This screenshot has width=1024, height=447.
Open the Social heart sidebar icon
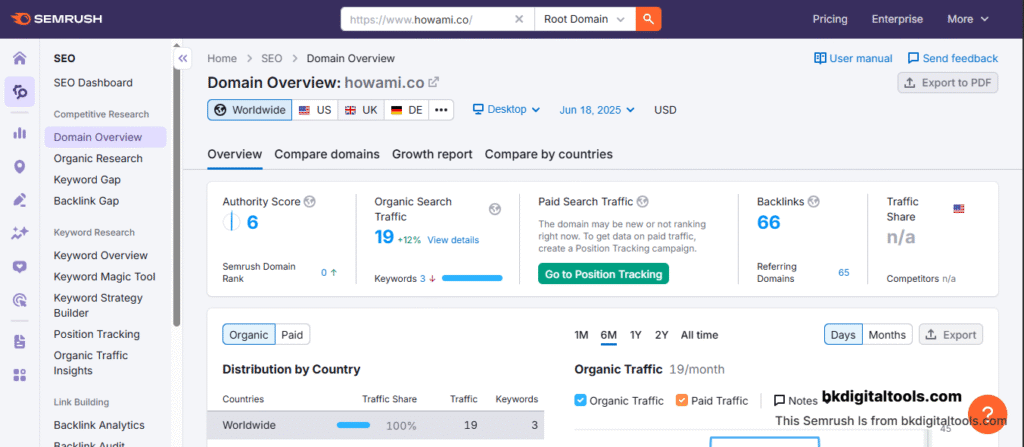20,267
